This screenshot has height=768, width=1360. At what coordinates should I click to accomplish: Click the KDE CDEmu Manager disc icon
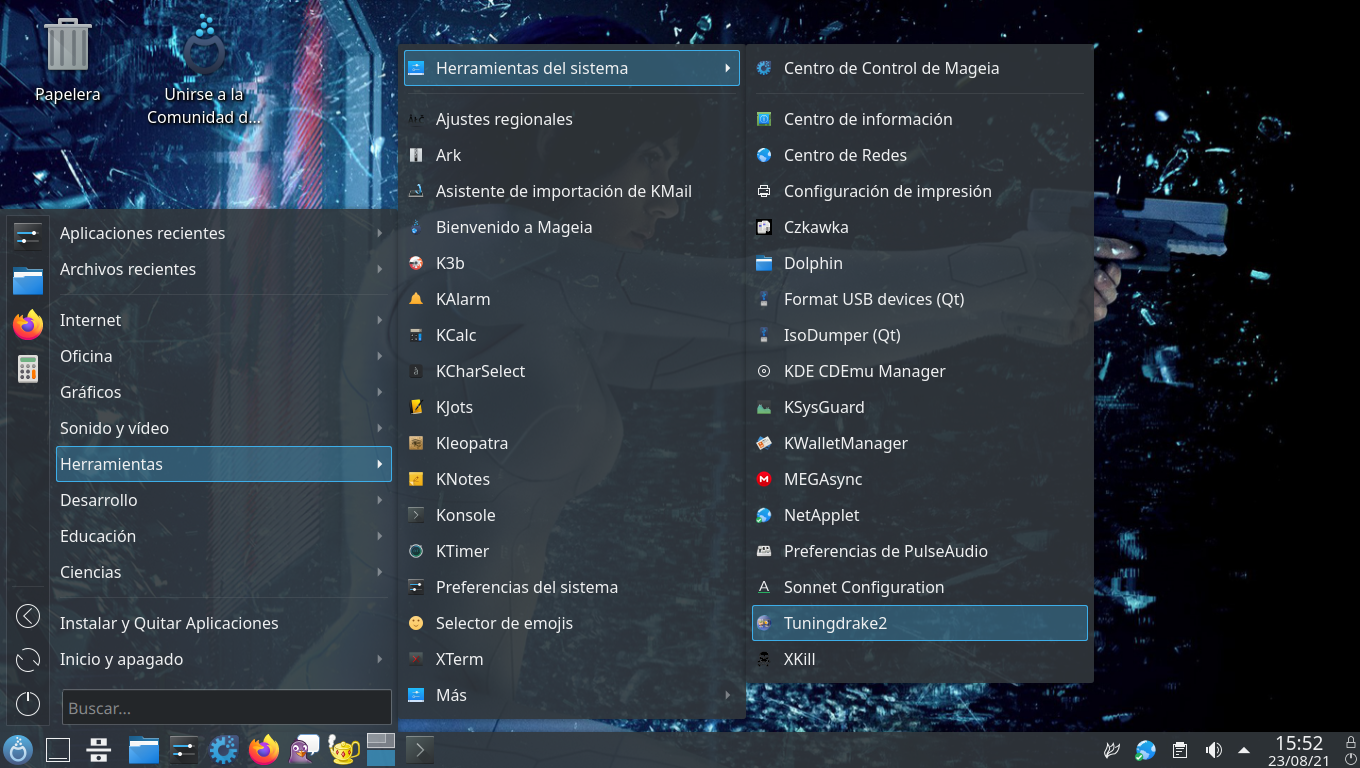(x=764, y=371)
